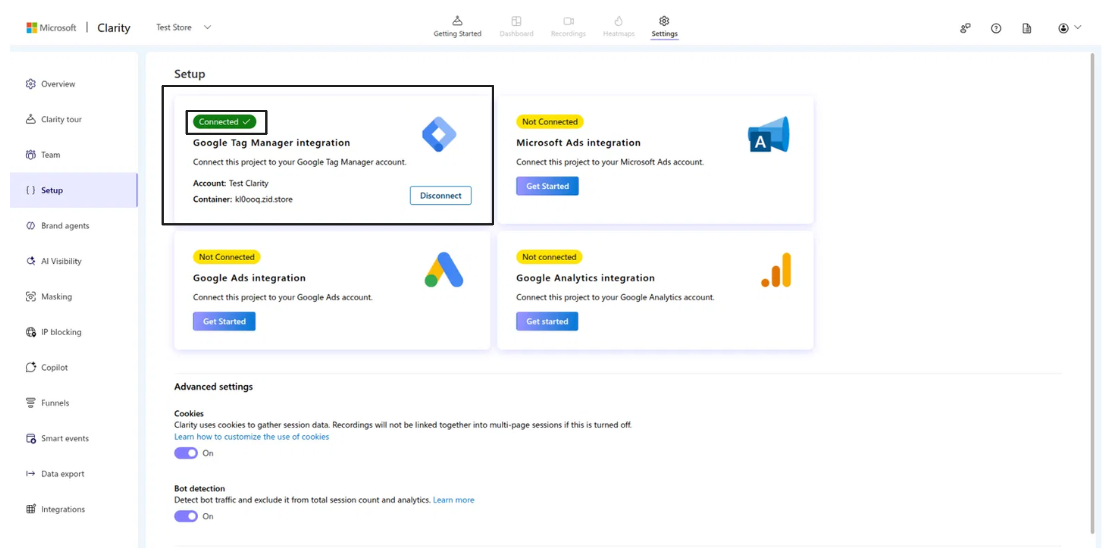The height and width of the screenshot is (558, 1111).
Task: Open Clarity tour sidebar icon
Action: (30, 119)
